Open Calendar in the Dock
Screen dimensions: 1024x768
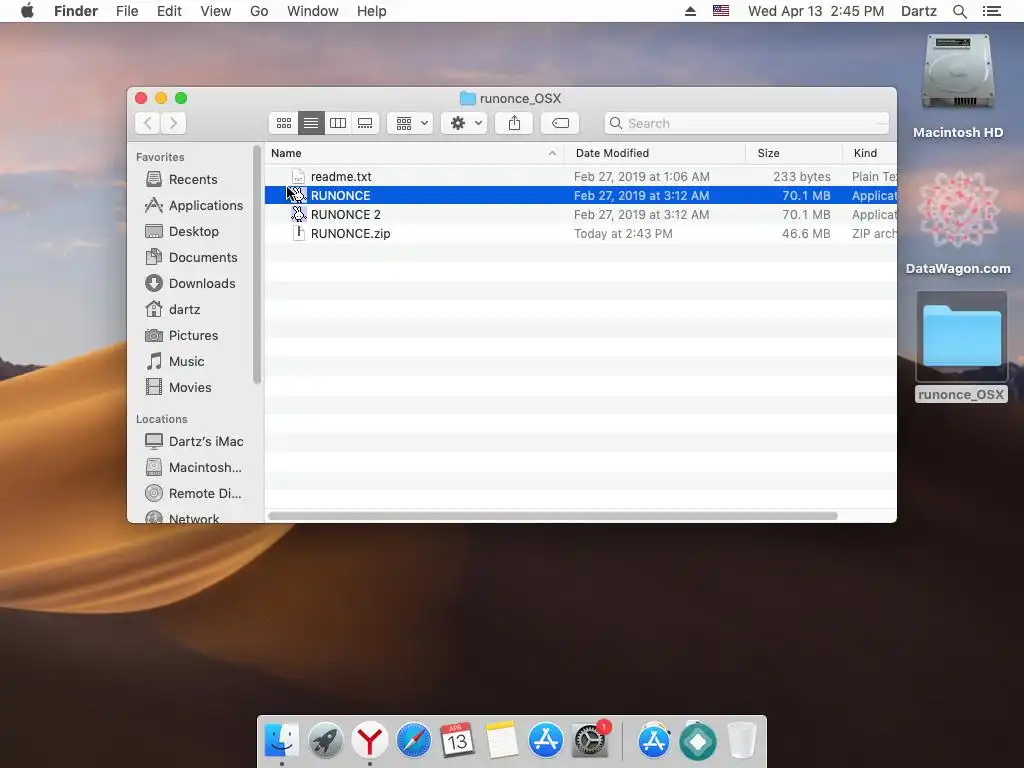coord(457,741)
